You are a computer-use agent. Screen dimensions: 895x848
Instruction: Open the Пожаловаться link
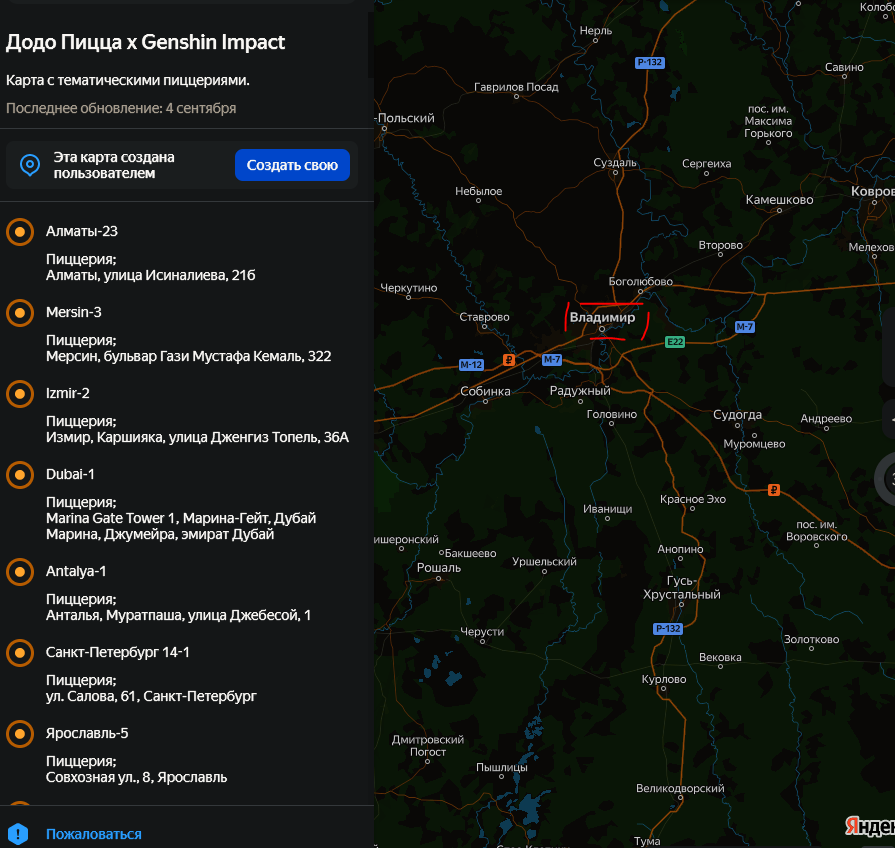94,834
